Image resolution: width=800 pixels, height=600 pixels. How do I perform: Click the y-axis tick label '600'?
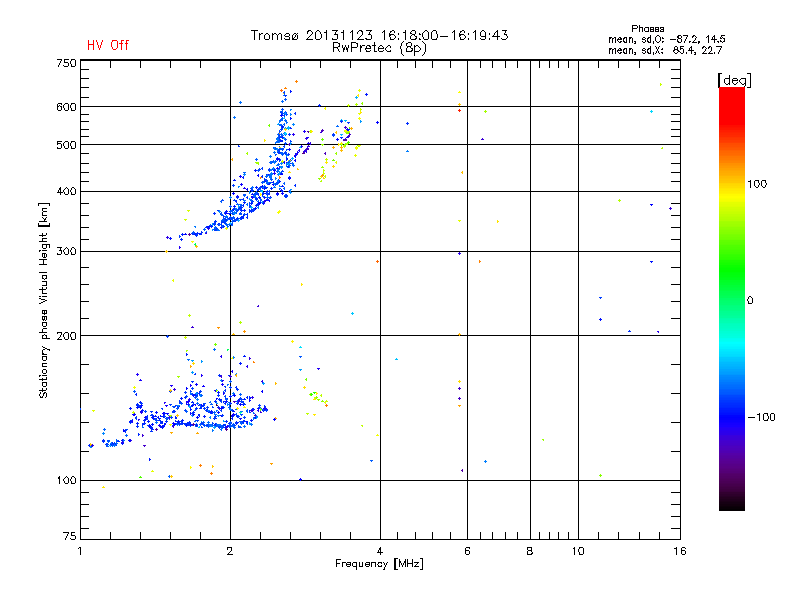click(x=66, y=107)
